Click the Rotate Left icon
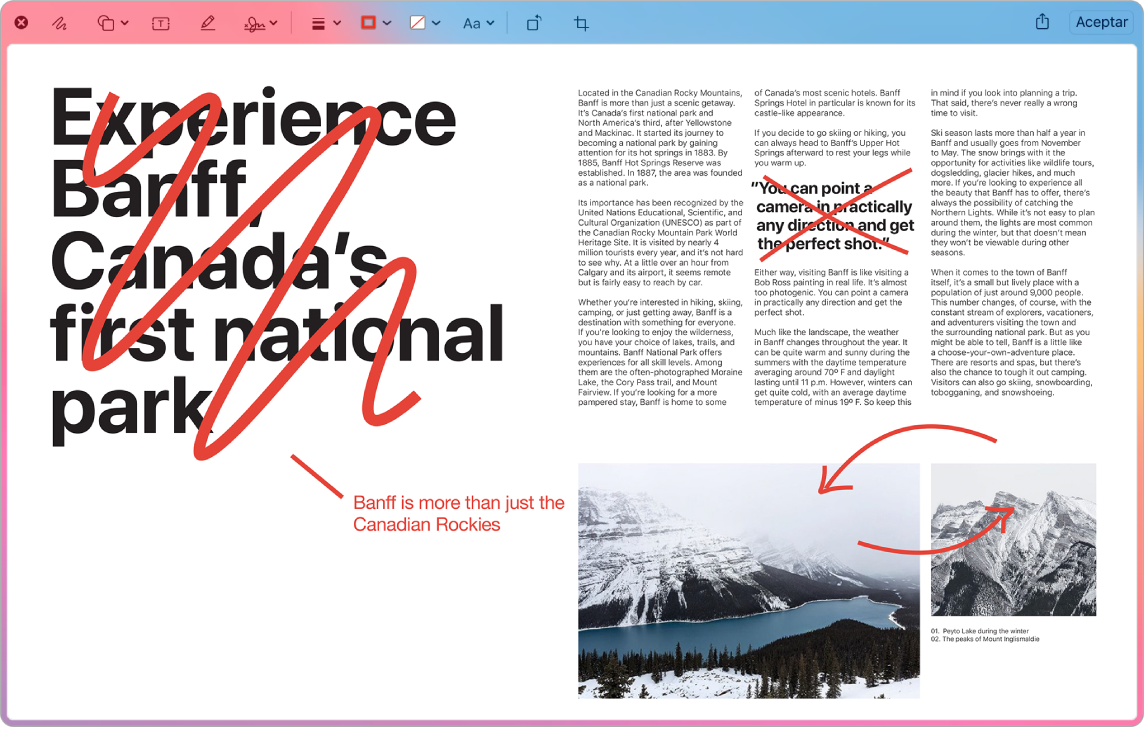Screen dimensions: 1144x729 533,22
